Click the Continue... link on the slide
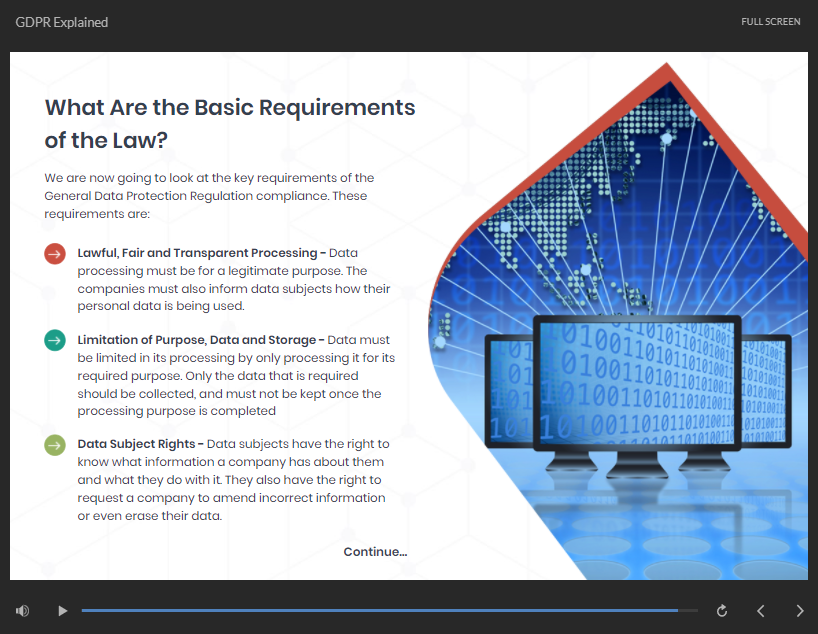The width and height of the screenshot is (818, 634). pos(375,552)
